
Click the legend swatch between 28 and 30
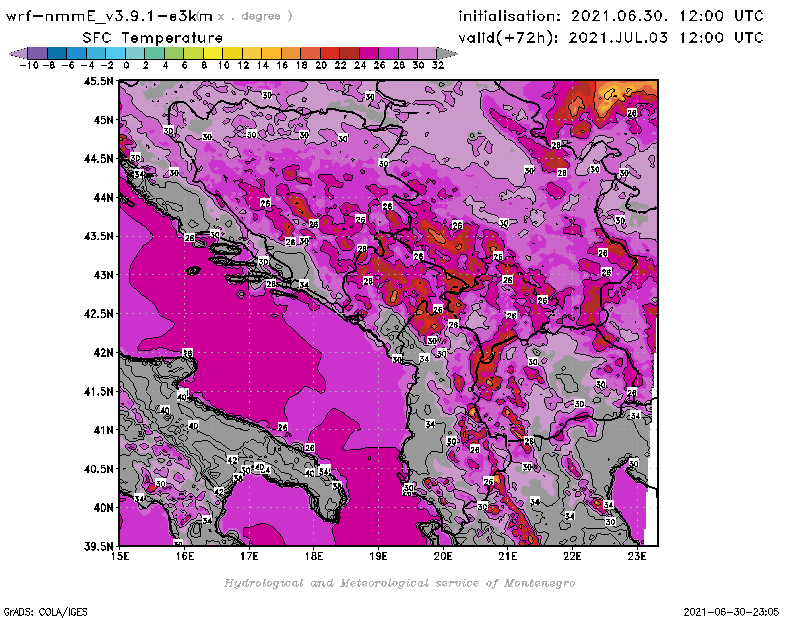point(408,53)
